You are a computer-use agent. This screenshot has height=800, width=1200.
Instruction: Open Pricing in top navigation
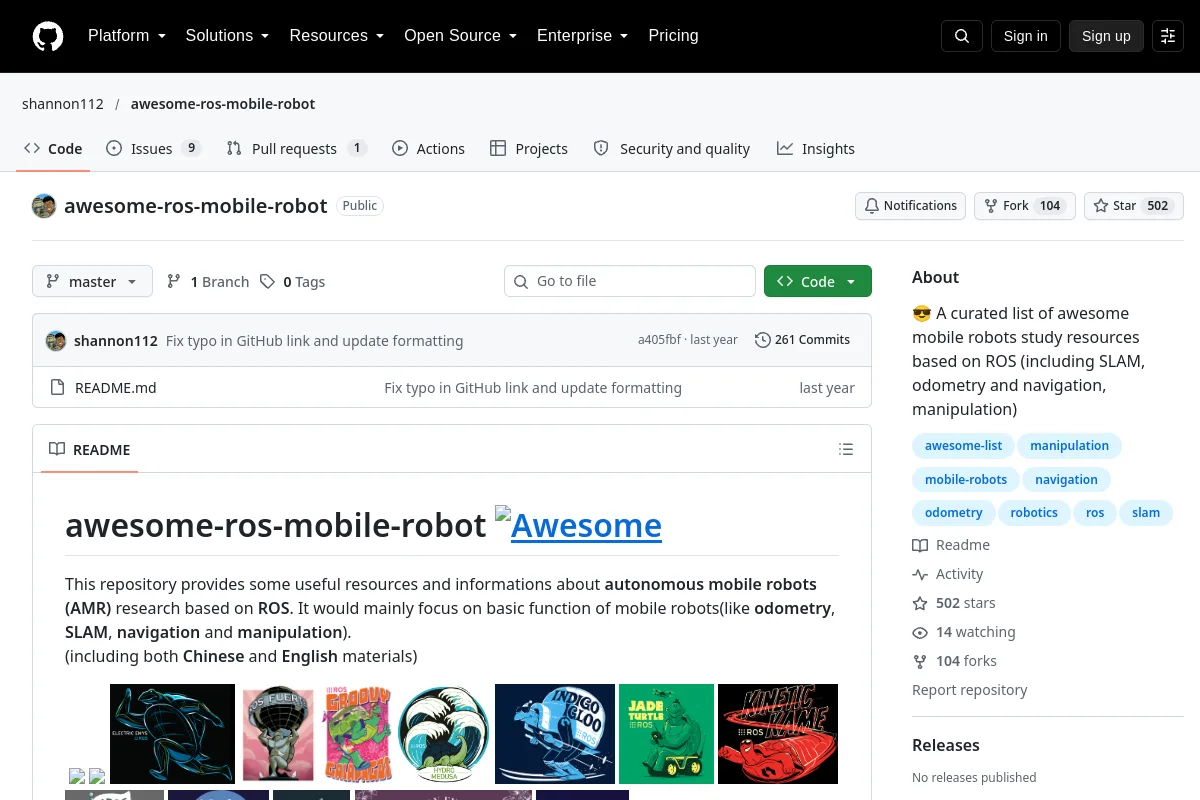(673, 36)
